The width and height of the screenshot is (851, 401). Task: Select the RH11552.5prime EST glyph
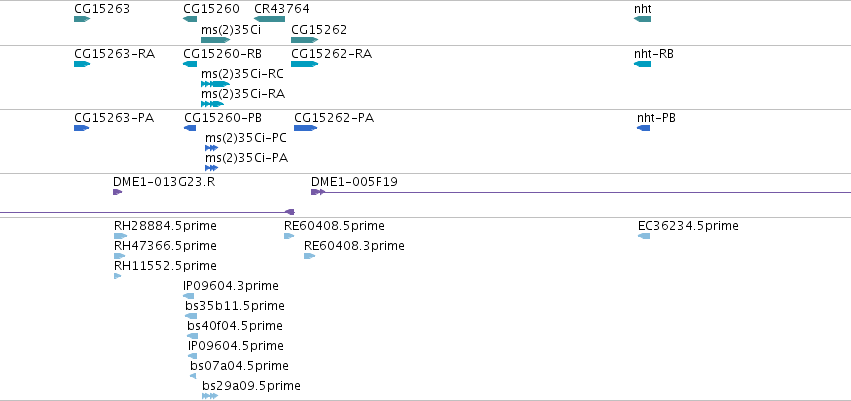pos(117,276)
